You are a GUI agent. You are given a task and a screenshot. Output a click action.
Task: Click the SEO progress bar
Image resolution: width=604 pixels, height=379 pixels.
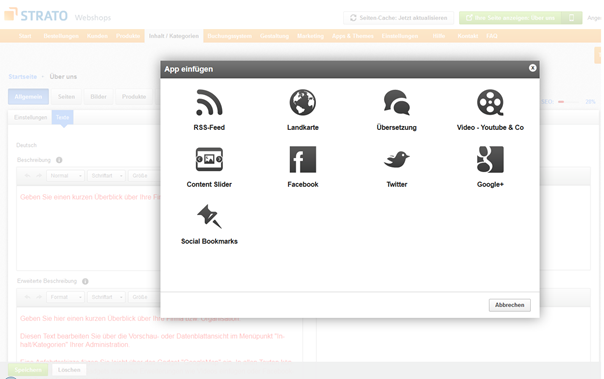tap(569, 102)
